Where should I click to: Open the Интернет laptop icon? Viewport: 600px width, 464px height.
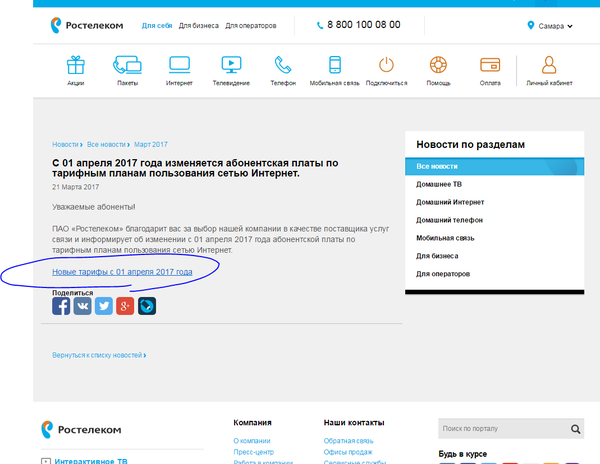pyautogui.click(x=179, y=66)
